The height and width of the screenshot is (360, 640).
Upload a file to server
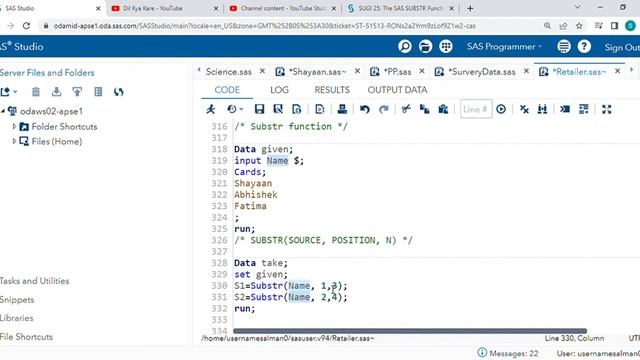[x=77, y=92]
